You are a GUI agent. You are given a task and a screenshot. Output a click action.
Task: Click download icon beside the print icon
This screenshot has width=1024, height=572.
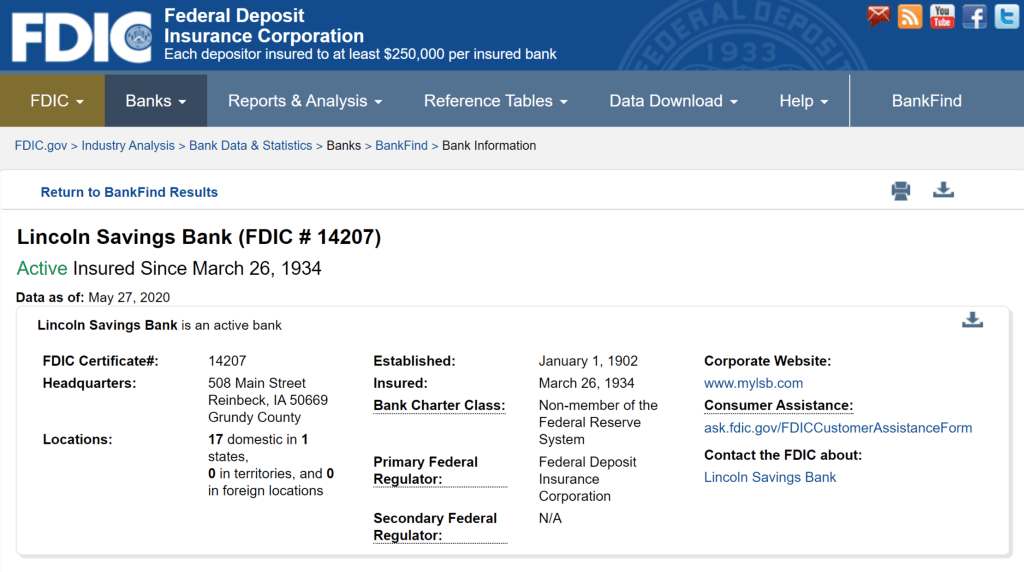click(x=943, y=190)
